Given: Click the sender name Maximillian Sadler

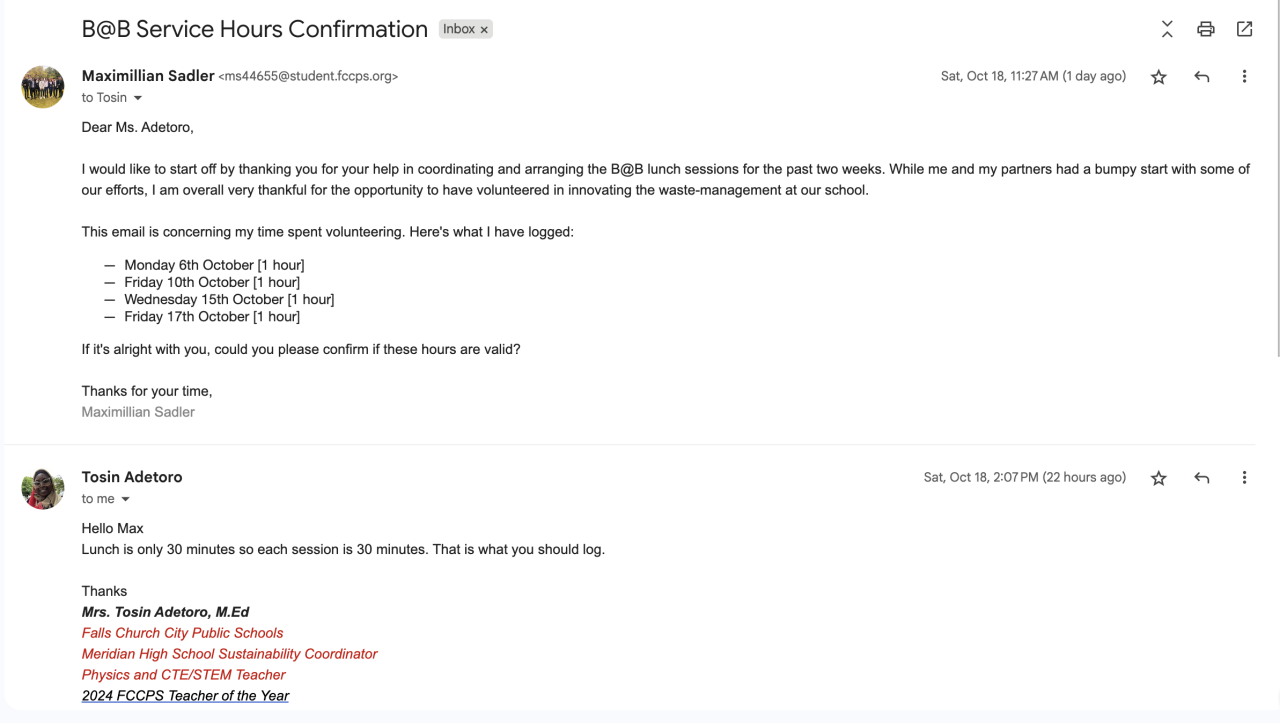Looking at the screenshot, I should (147, 76).
